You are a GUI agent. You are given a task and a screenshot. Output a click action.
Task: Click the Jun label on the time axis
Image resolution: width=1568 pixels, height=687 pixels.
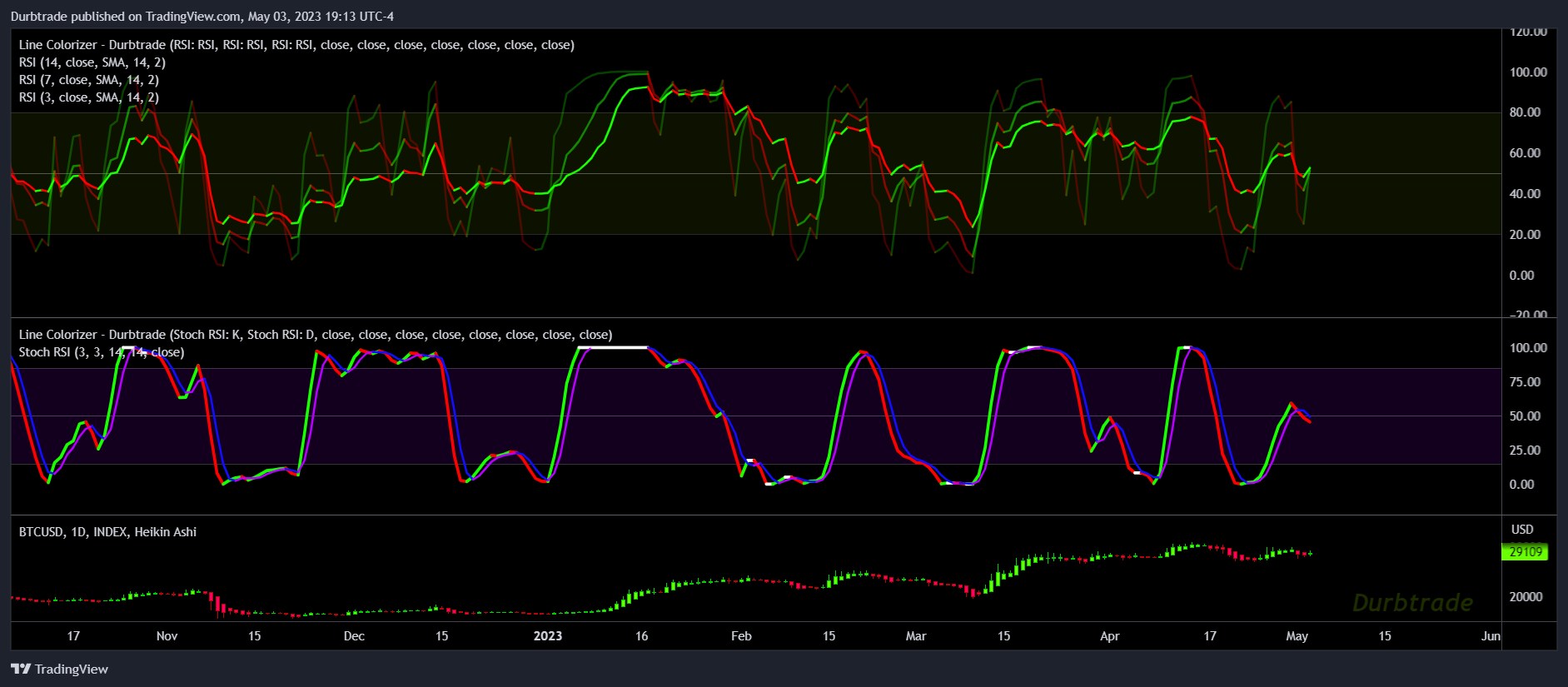1491,636
